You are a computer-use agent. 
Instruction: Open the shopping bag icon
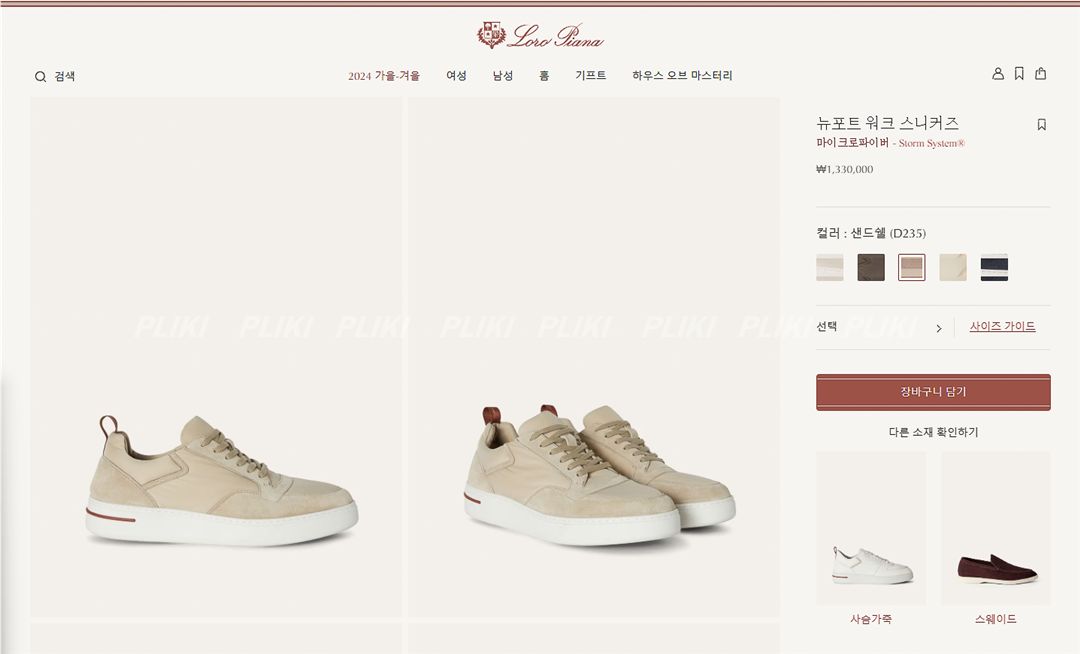coord(1041,73)
